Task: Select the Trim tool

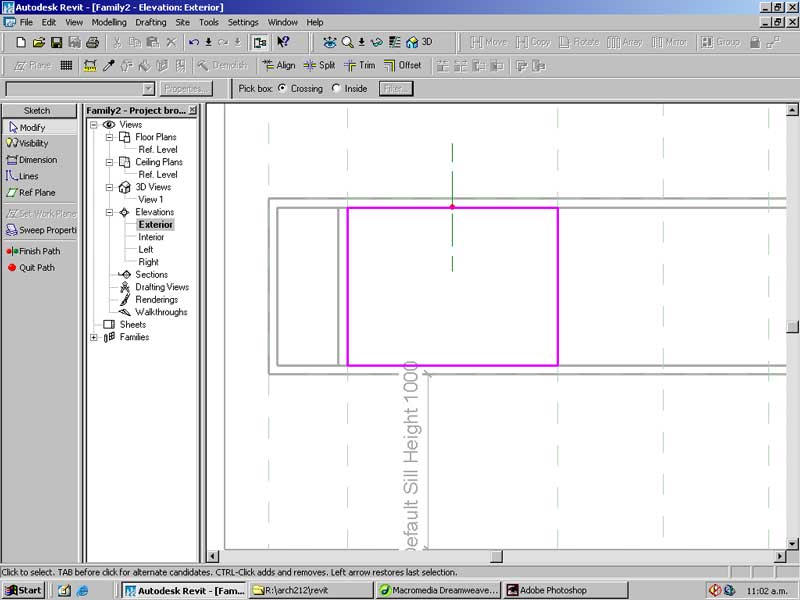Action: pyautogui.click(x=360, y=65)
